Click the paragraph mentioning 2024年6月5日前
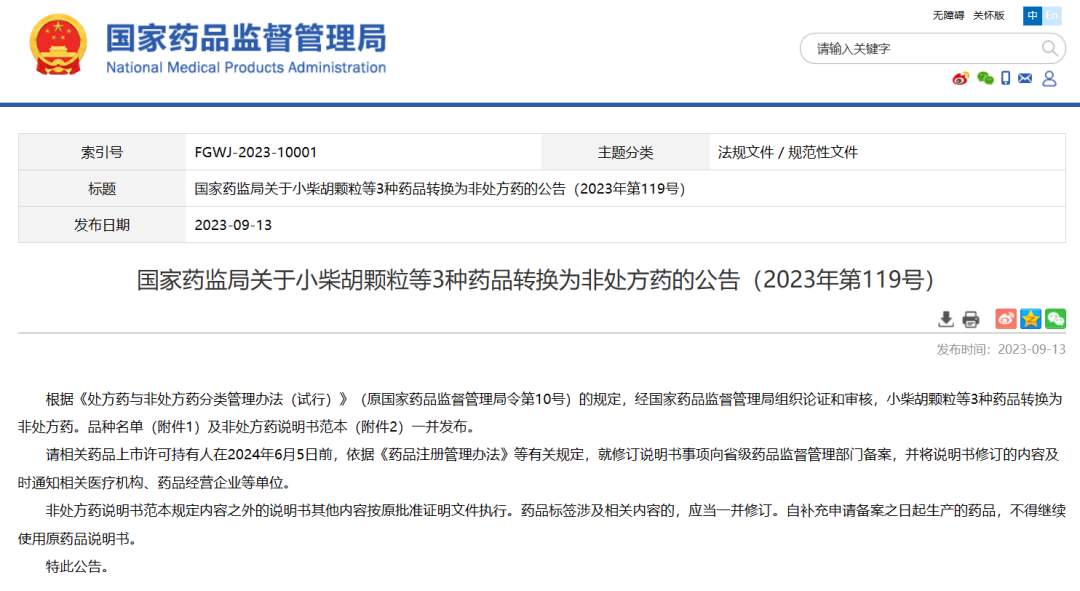The width and height of the screenshot is (1080, 591). click(541, 468)
